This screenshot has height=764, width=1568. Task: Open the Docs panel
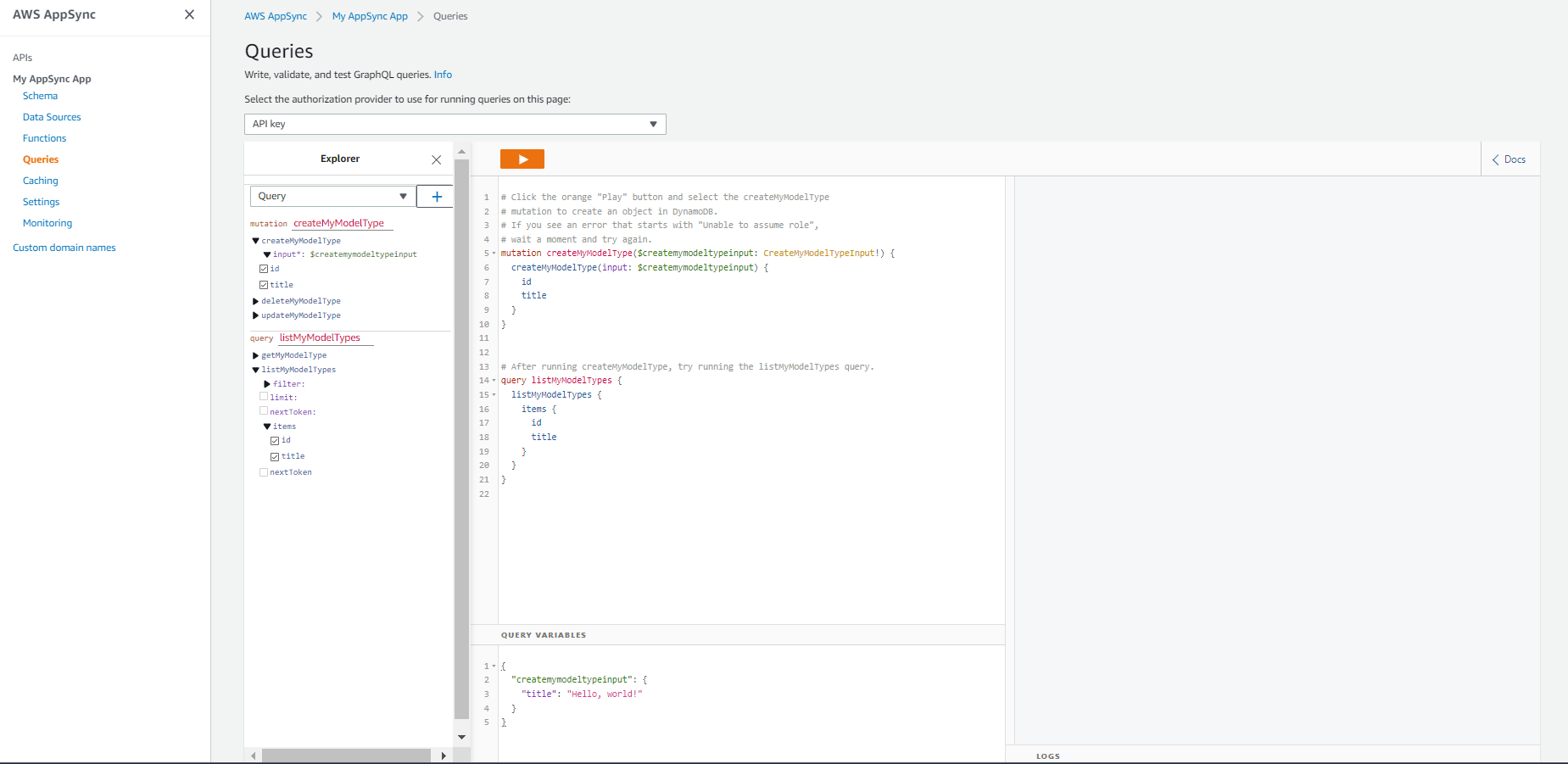1509,159
